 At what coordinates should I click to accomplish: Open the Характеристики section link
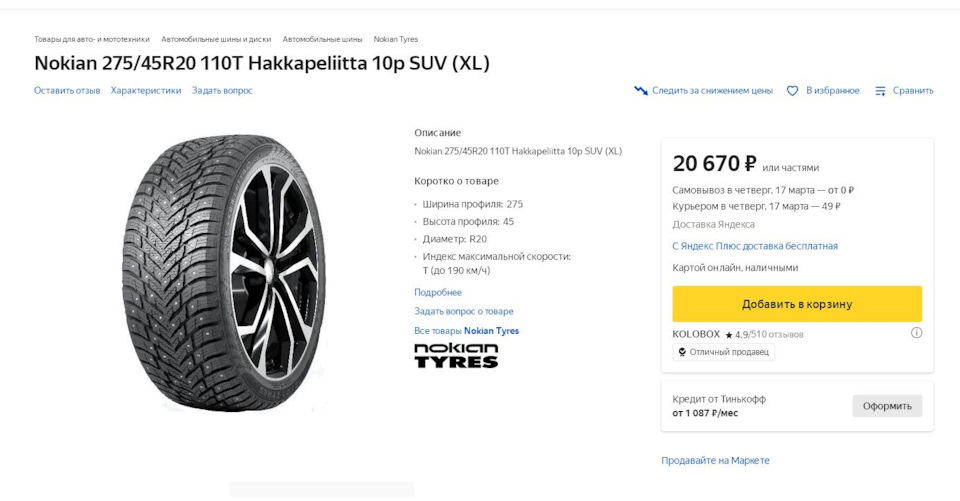[x=146, y=91]
